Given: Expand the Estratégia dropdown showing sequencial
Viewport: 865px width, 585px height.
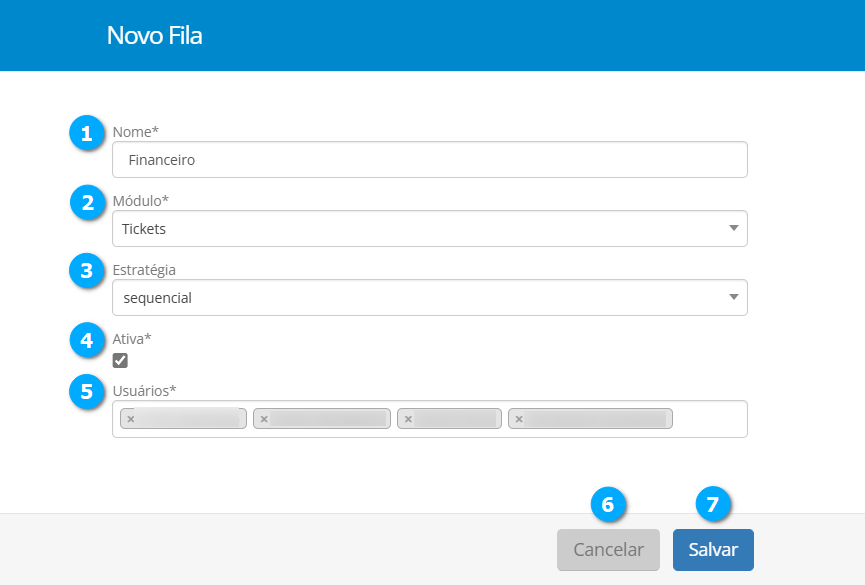Looking at the screenshot, I should click(429, 297).
